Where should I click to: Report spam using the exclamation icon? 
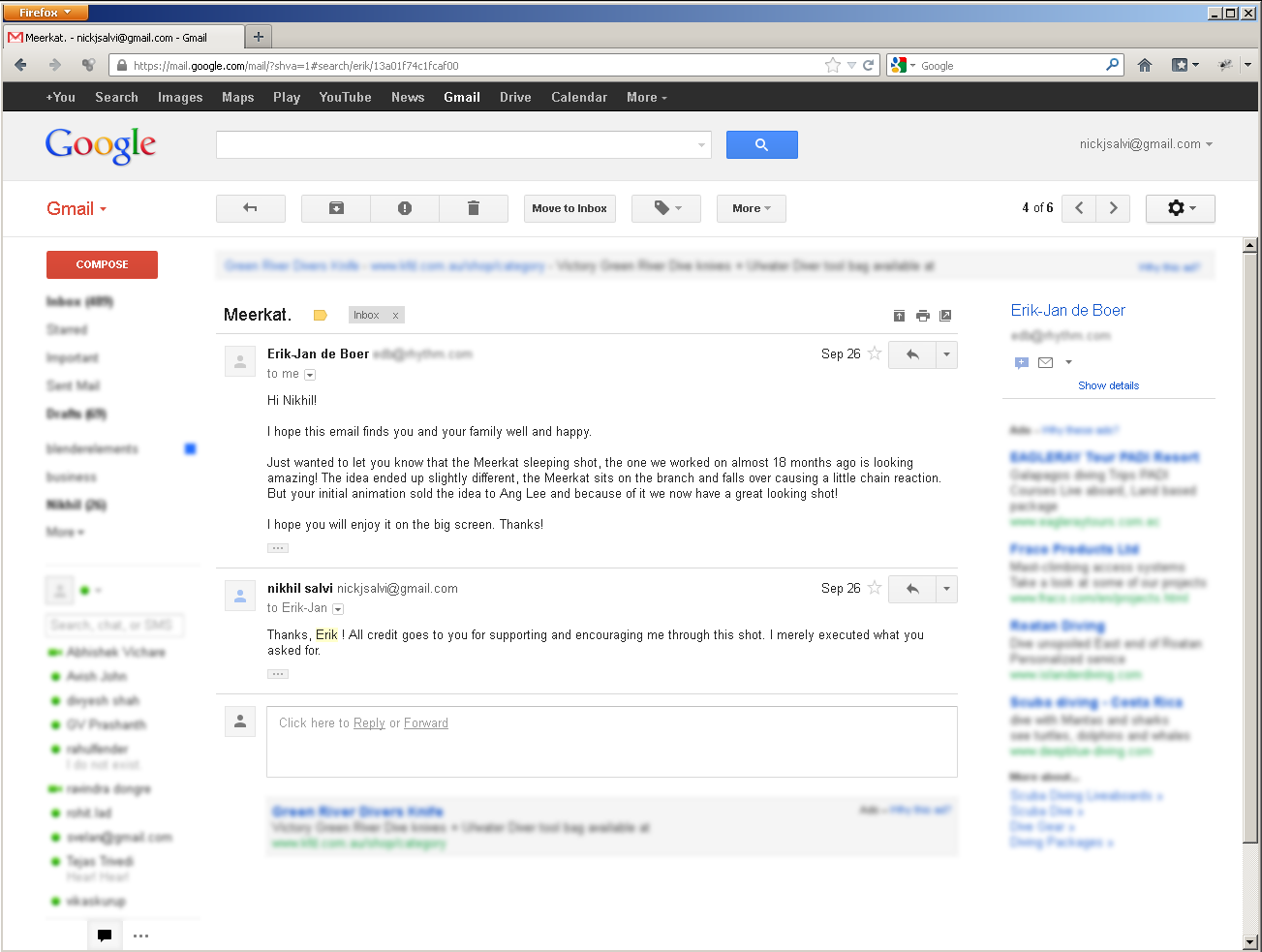(405, 208)
